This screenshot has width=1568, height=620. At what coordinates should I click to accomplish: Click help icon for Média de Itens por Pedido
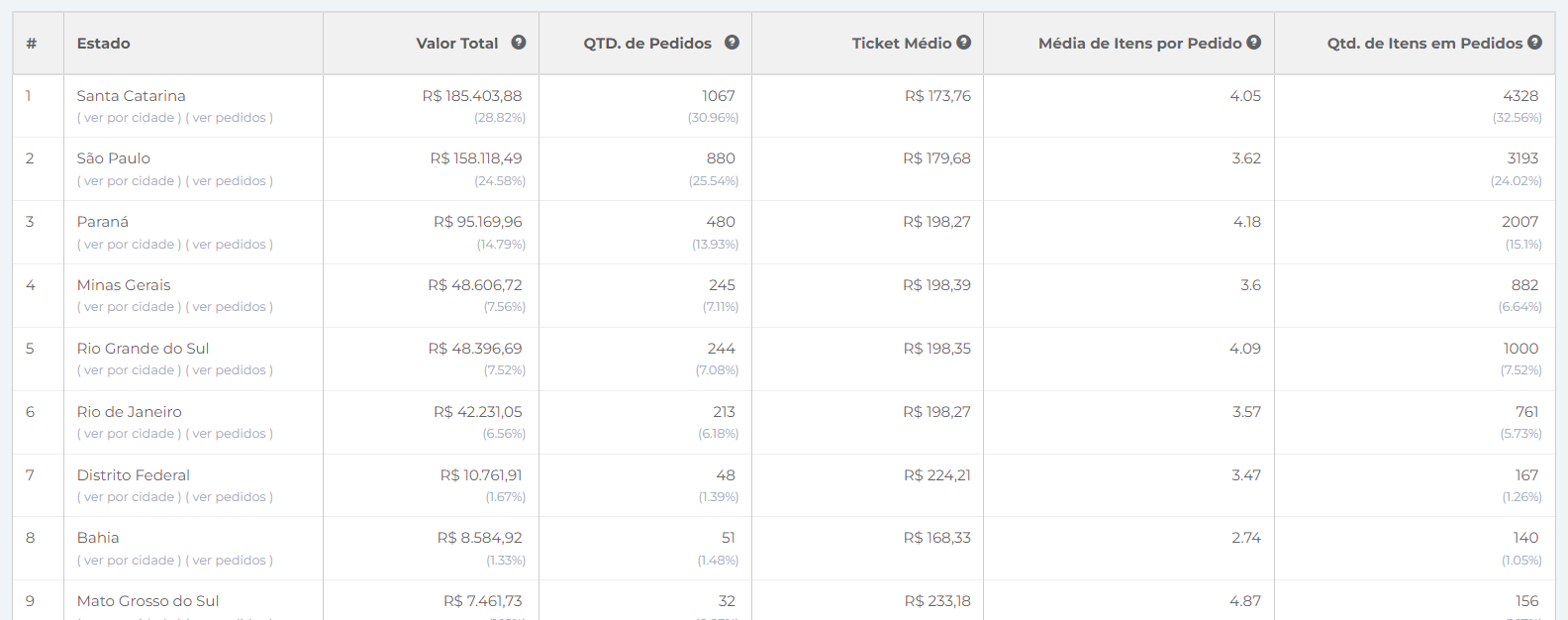pos(1253,43)
